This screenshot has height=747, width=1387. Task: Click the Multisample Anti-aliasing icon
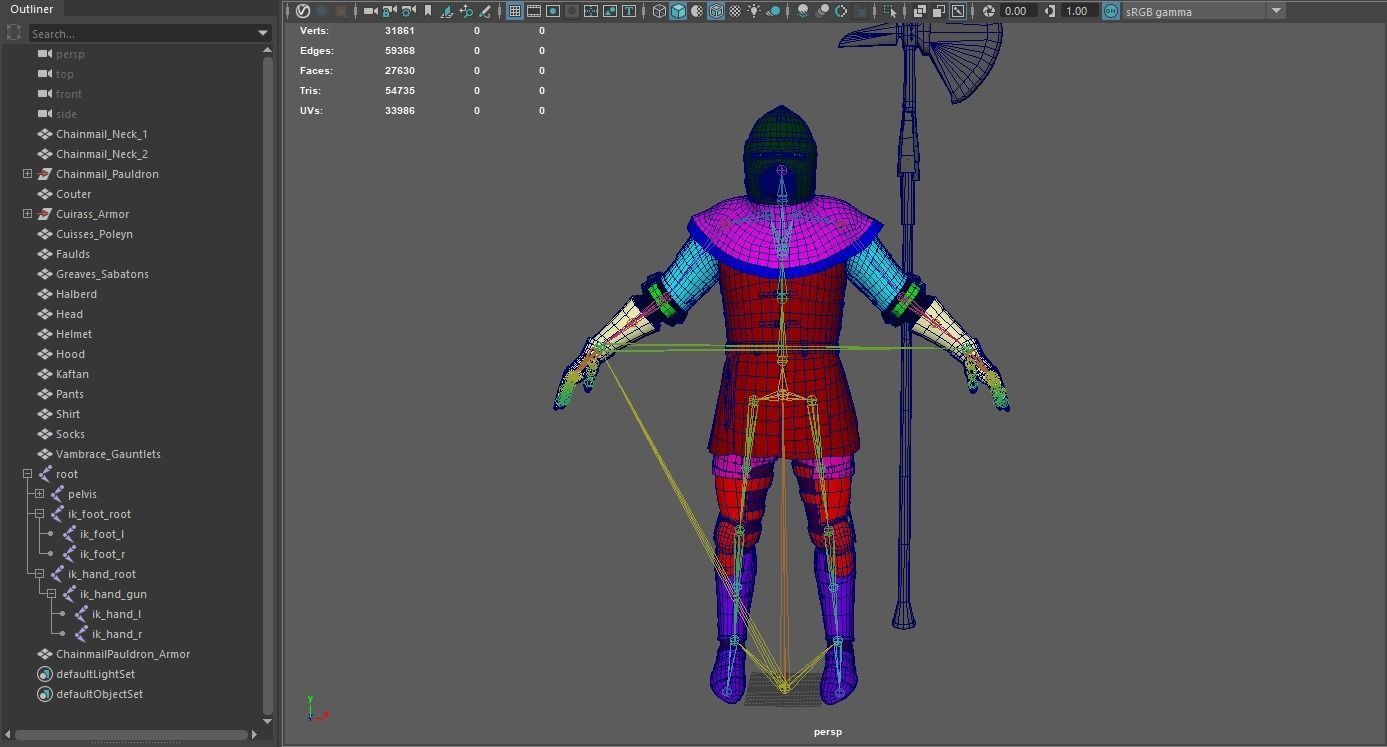click(841, 11)
